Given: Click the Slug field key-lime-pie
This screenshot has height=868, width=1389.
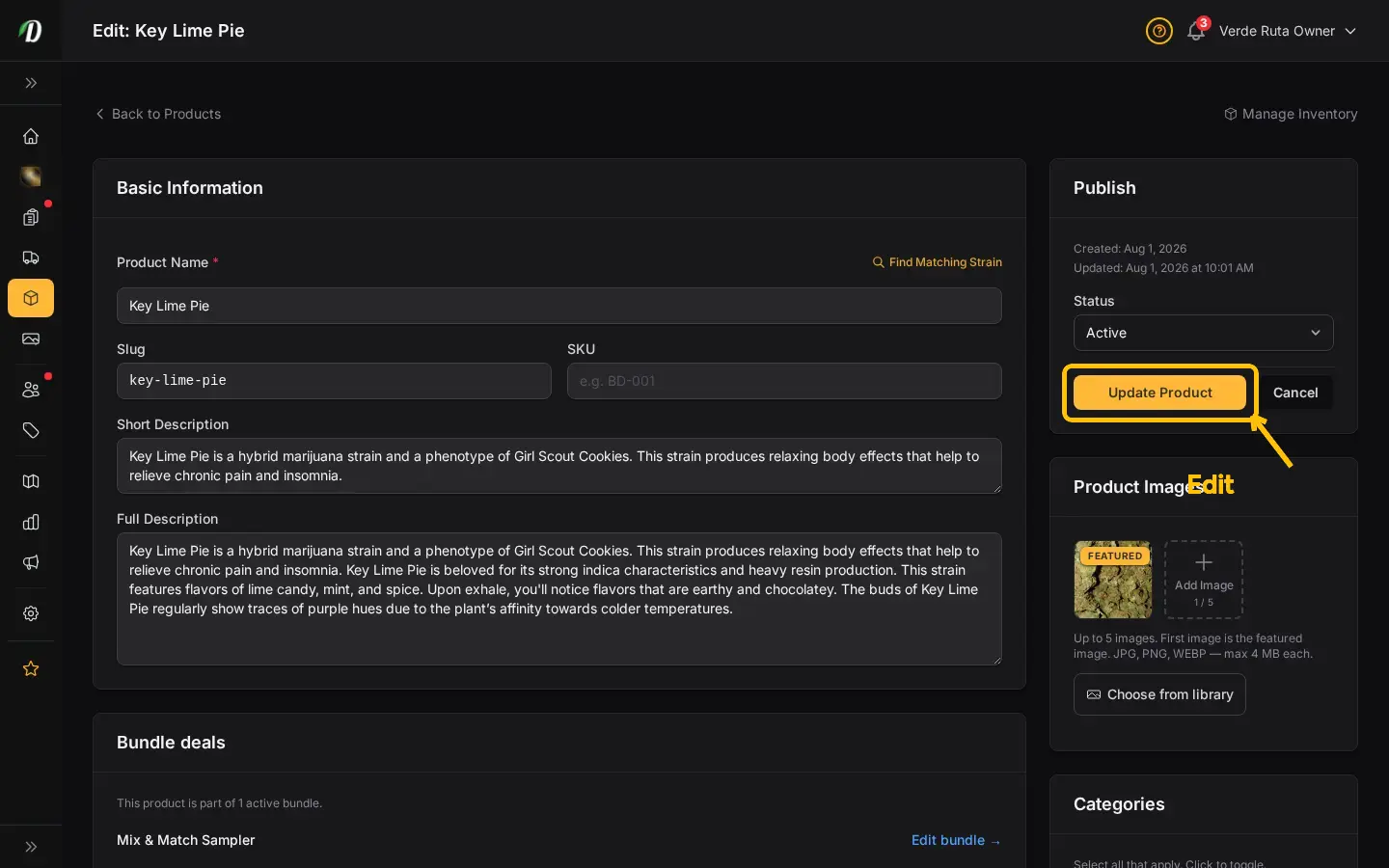Looking at the screenshot, I should 334,381.
